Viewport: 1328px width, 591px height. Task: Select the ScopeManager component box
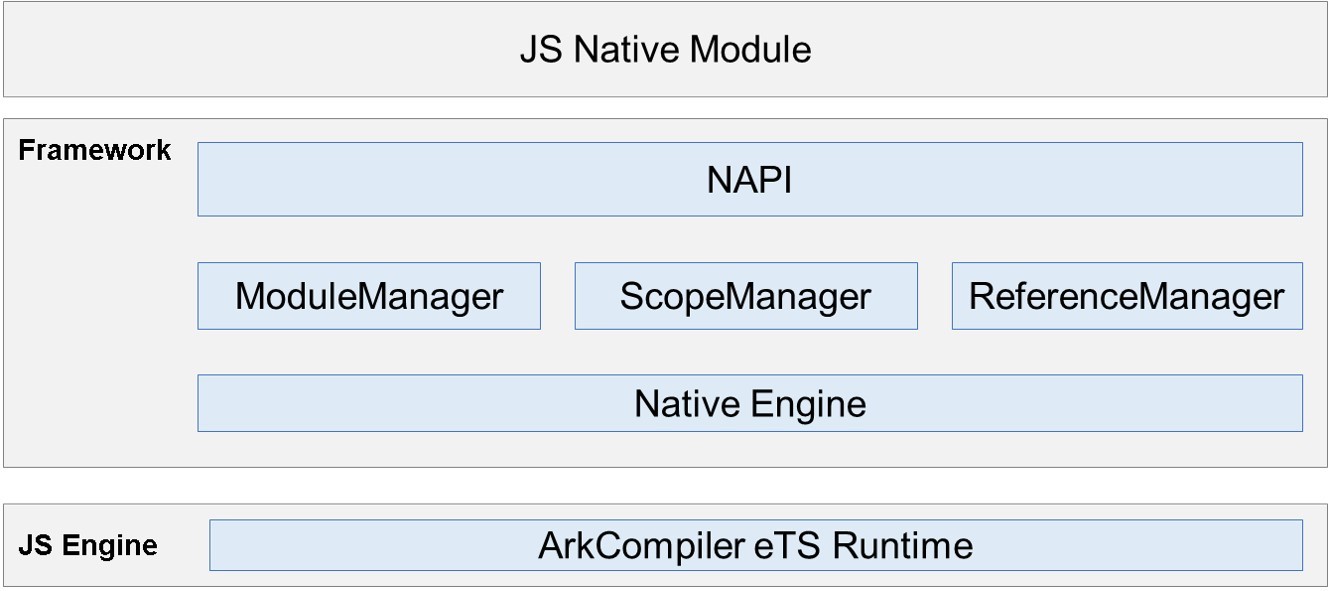tap(745, 296)
